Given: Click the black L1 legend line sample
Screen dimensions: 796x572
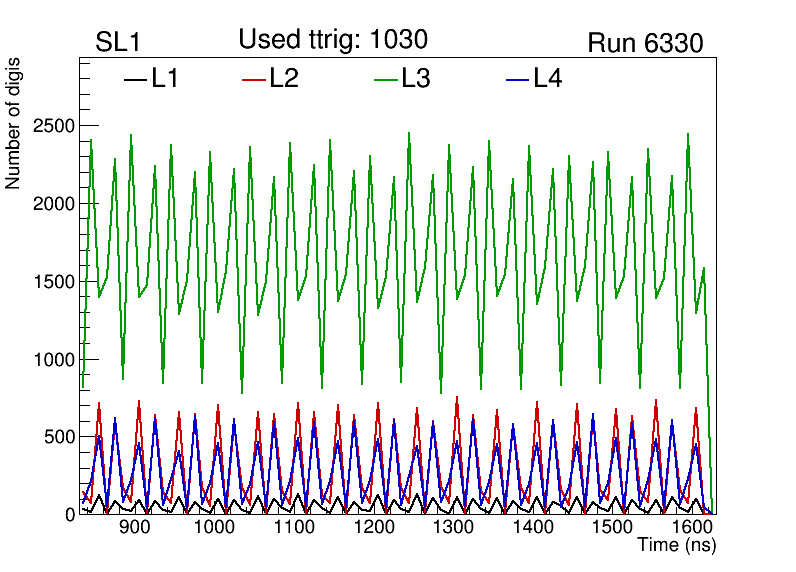Looking at the screenshot, I should (x=134, y=79).
